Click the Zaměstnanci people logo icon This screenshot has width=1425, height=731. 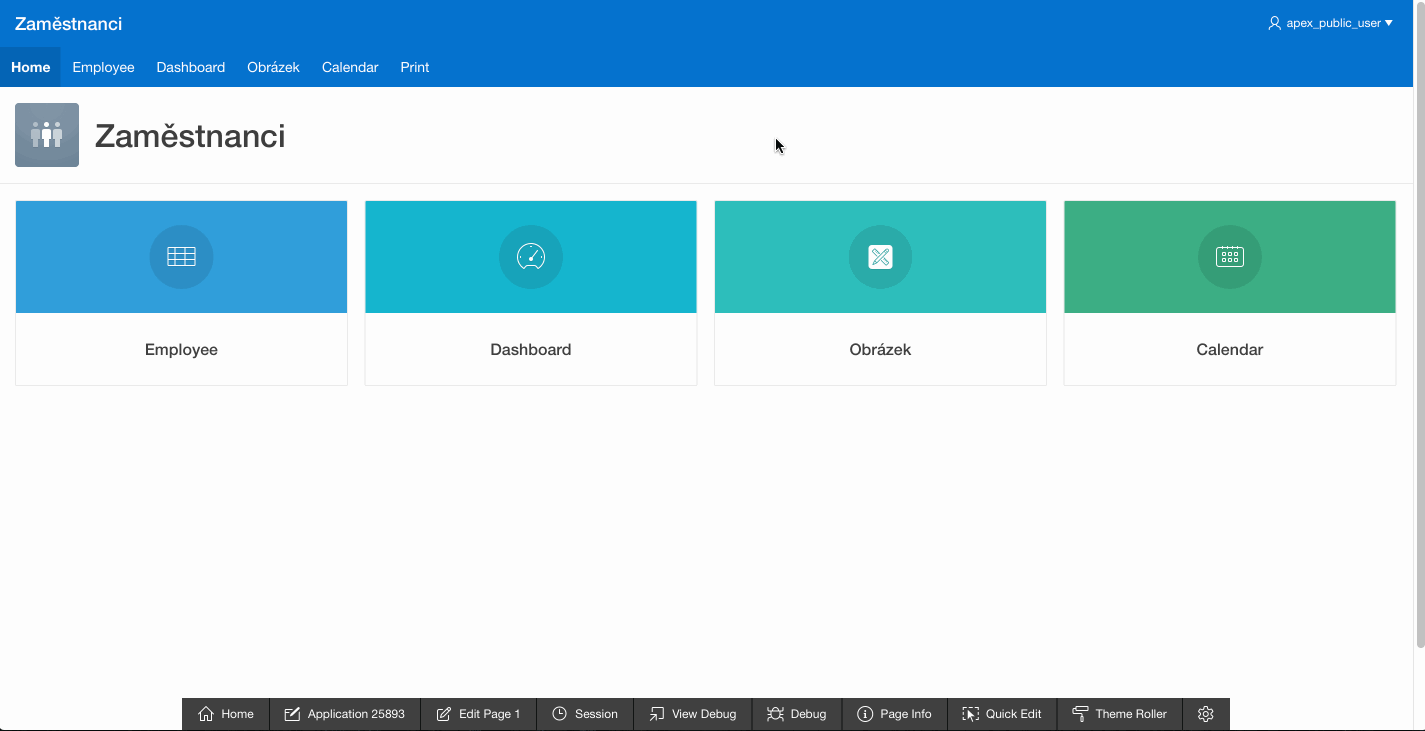pyautogui.click(x=47, y=135)
